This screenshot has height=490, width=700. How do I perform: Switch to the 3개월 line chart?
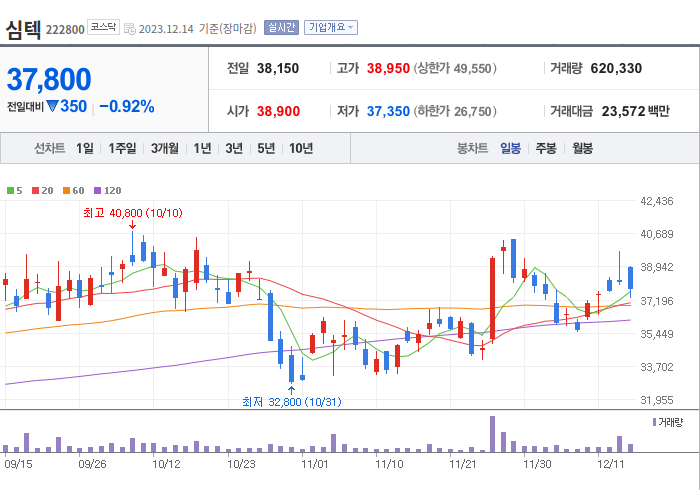pyautogui.click(x=165, y=148)
